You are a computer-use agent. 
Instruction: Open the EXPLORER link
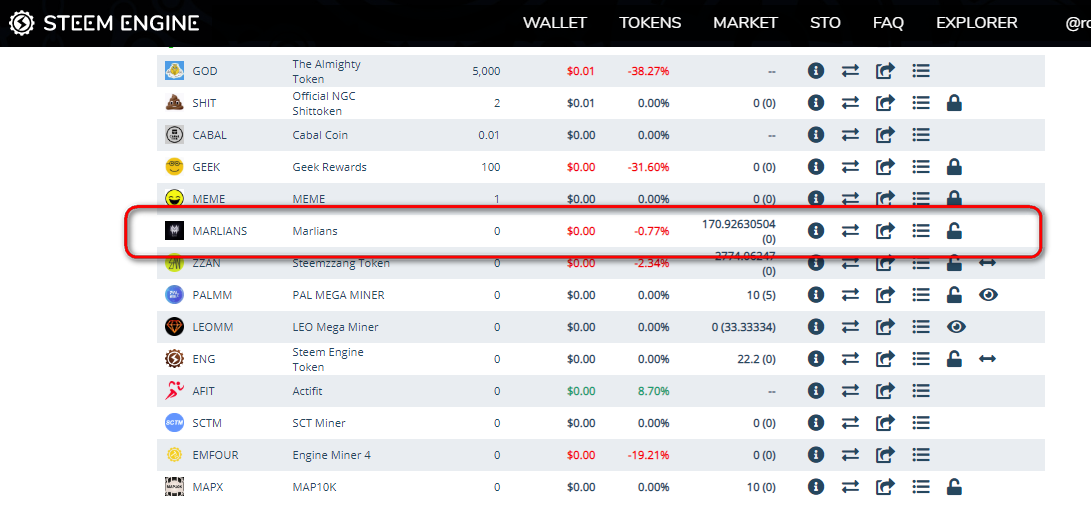(977, 23)
